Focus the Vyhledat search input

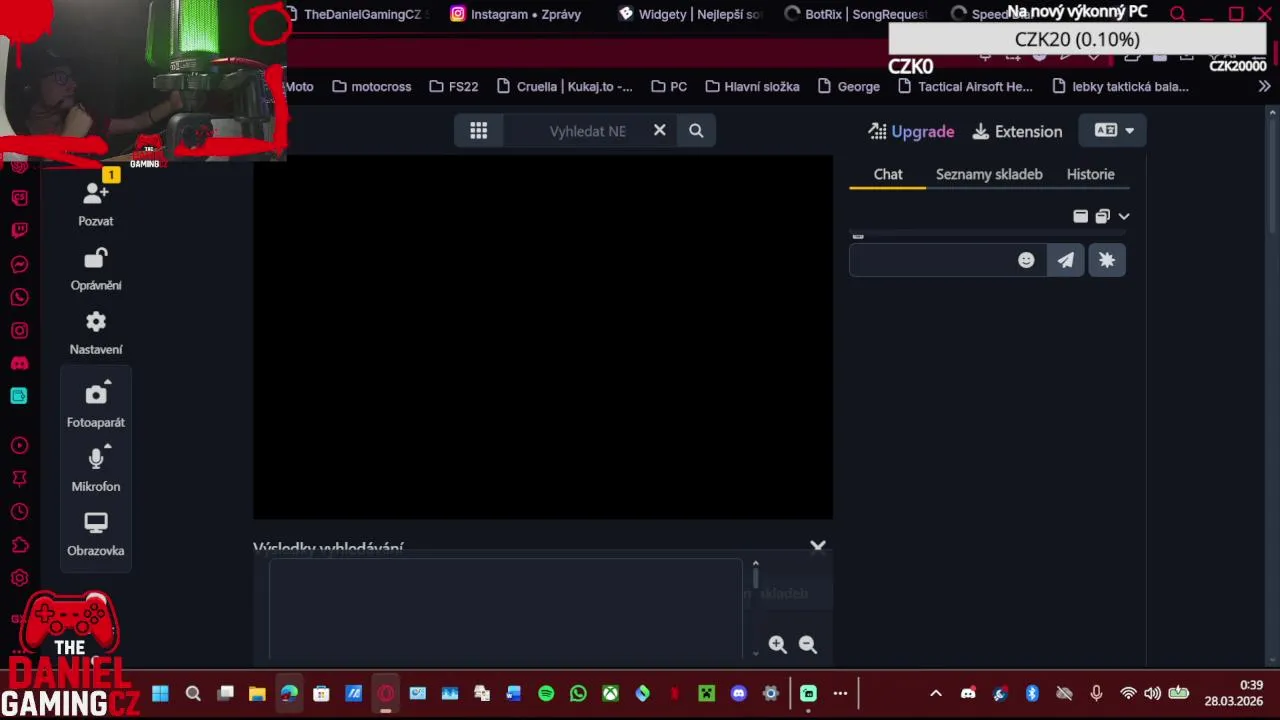[587, 131]
